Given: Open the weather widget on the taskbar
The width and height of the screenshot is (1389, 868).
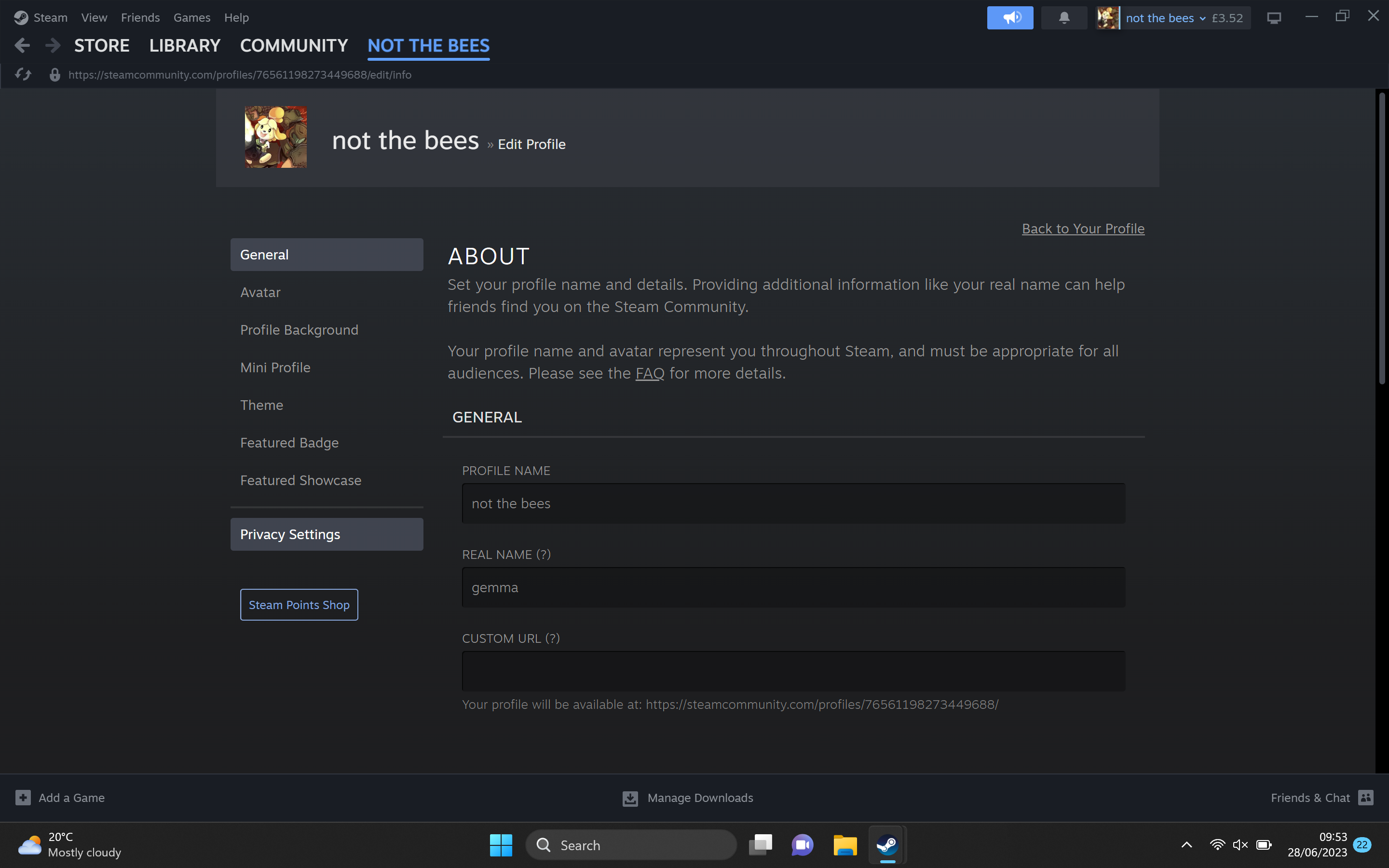Looking at the screenshot, I should [x=70, y=845].
